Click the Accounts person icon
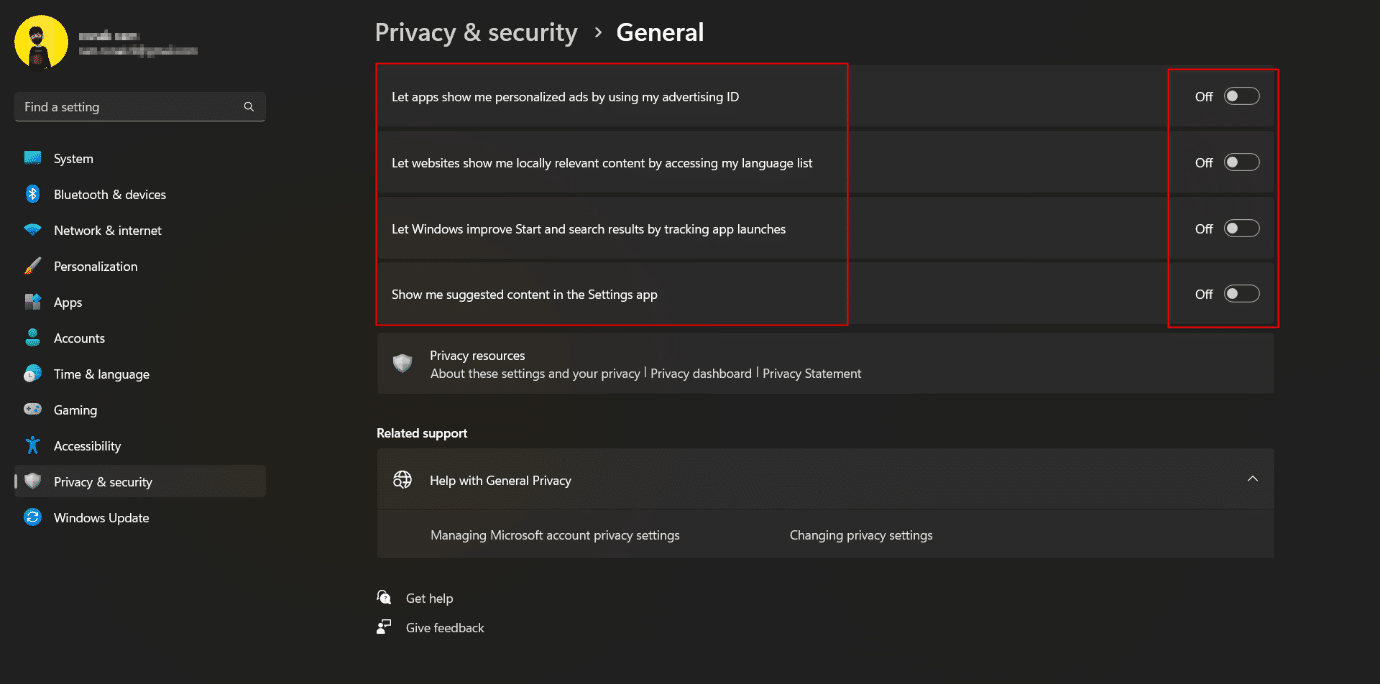The height and width of the screenshot is (684, 1380). point(33,338)
